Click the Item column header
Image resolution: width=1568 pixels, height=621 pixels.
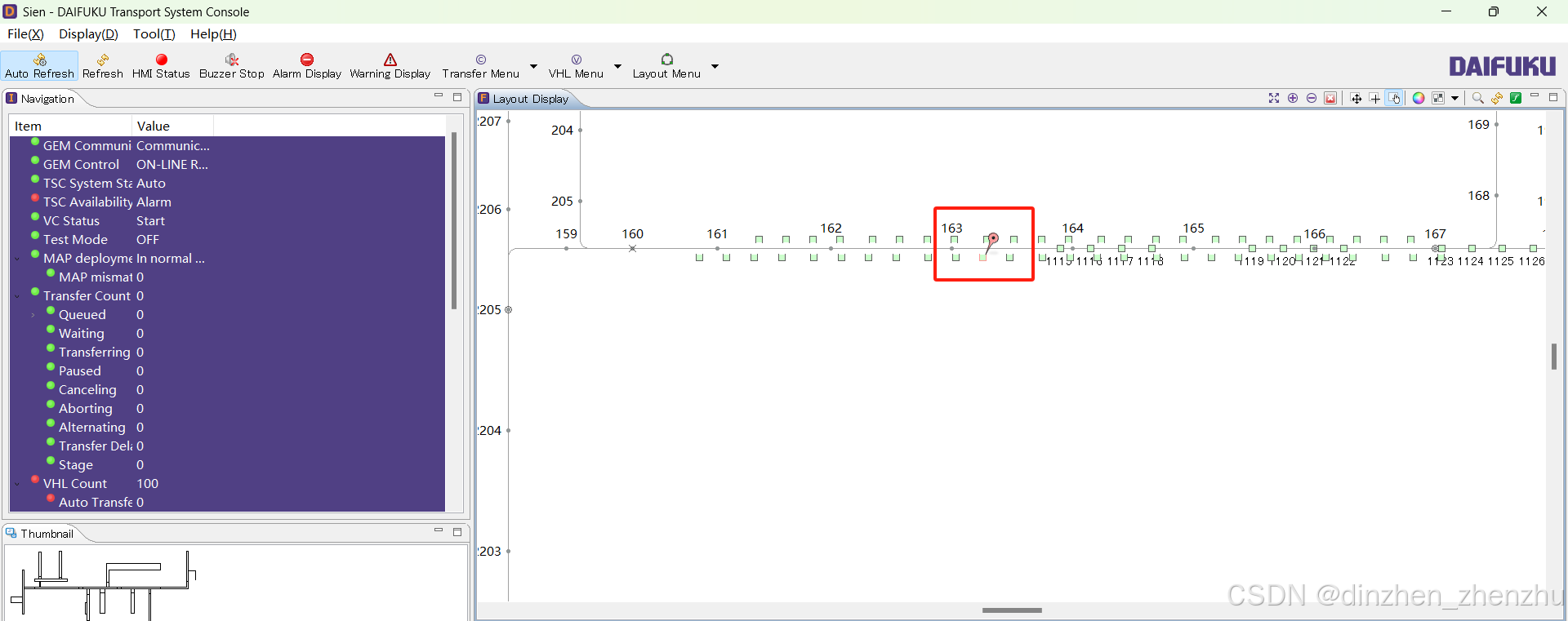click(70, 126)
